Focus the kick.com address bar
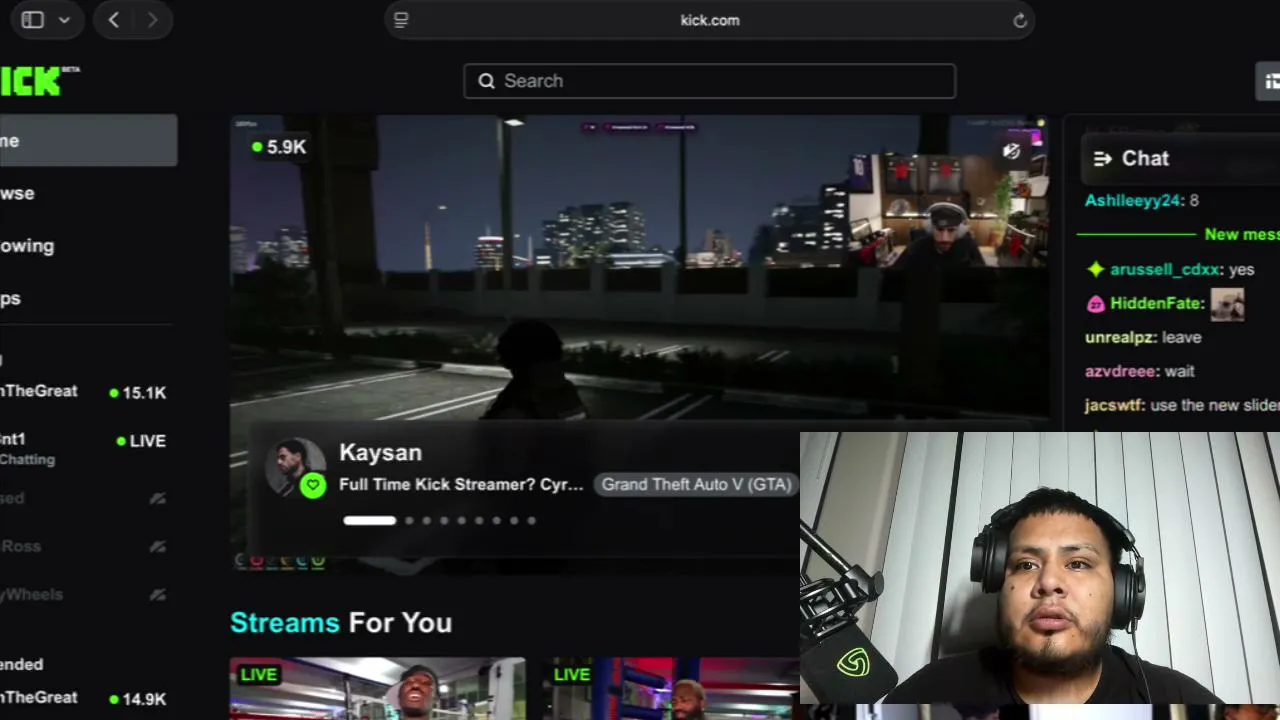1280x720 pixels. [710, 20]
